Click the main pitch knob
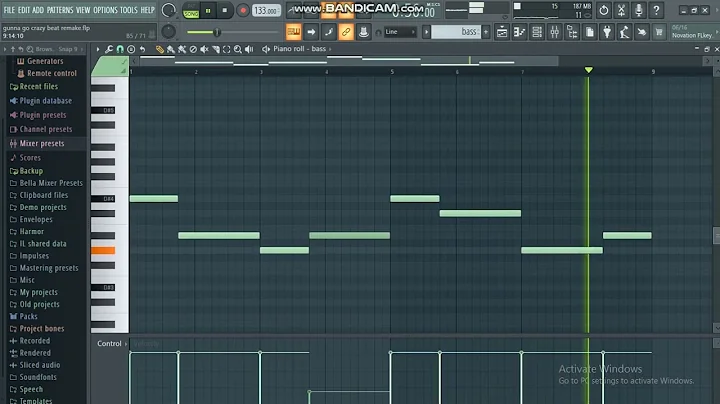The width and height of the screenshot is (720, 404). [x=169, y=32]
